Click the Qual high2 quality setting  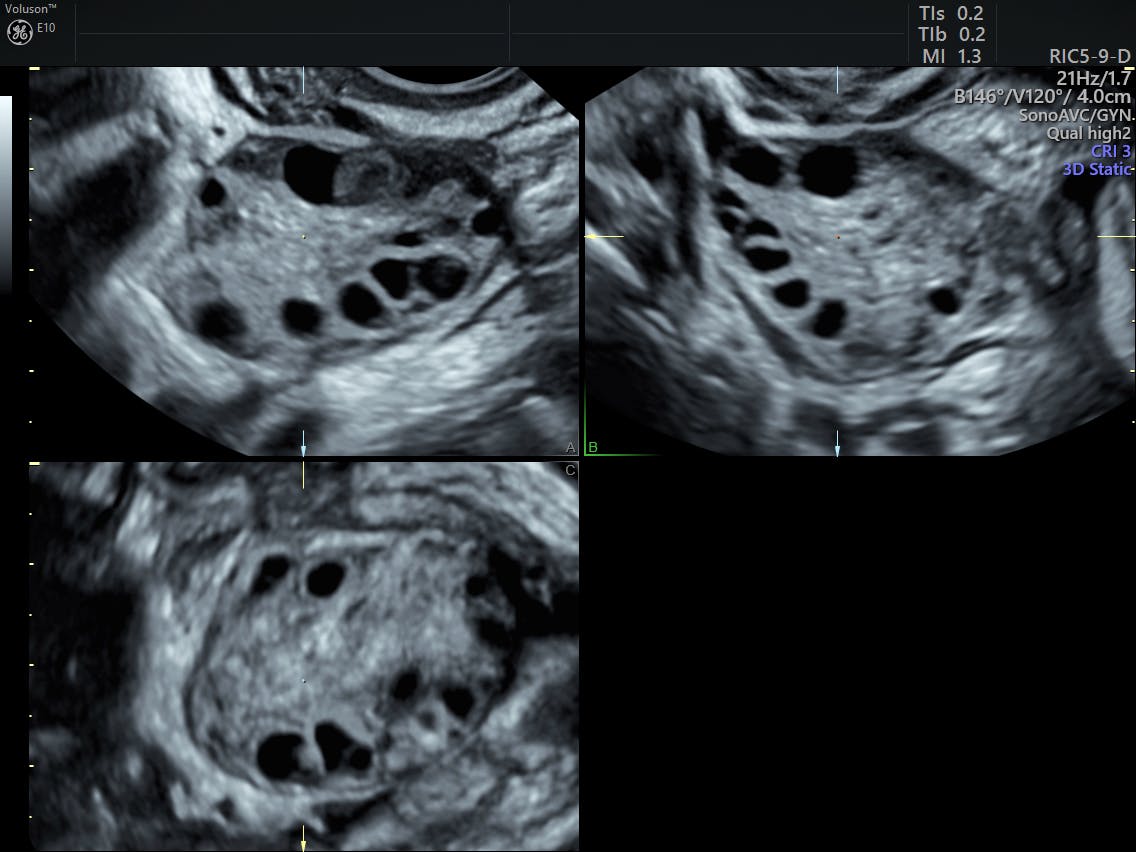coord(1088,133)
